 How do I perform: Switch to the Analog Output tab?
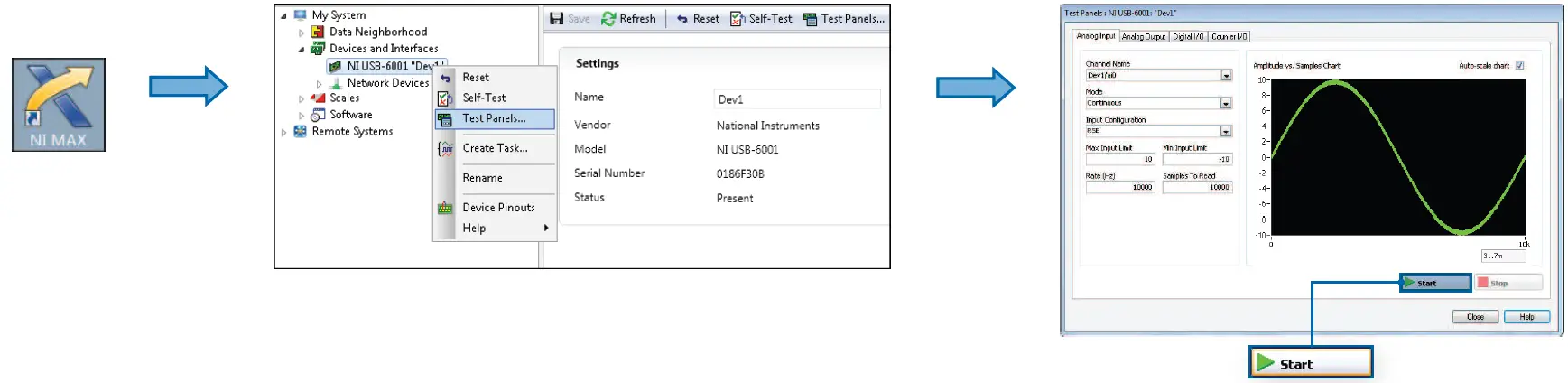[x=1144, y=37]
